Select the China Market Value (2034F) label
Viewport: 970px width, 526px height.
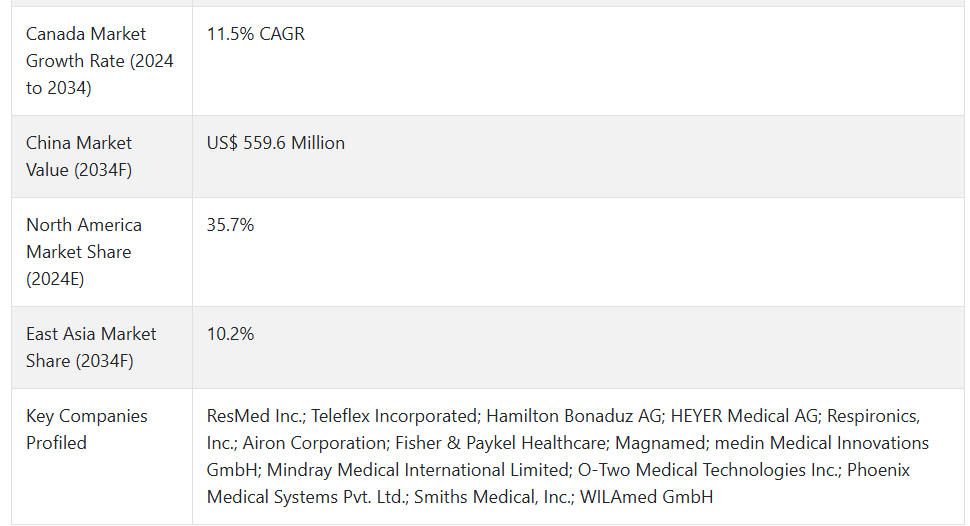(x=79, y=156)
